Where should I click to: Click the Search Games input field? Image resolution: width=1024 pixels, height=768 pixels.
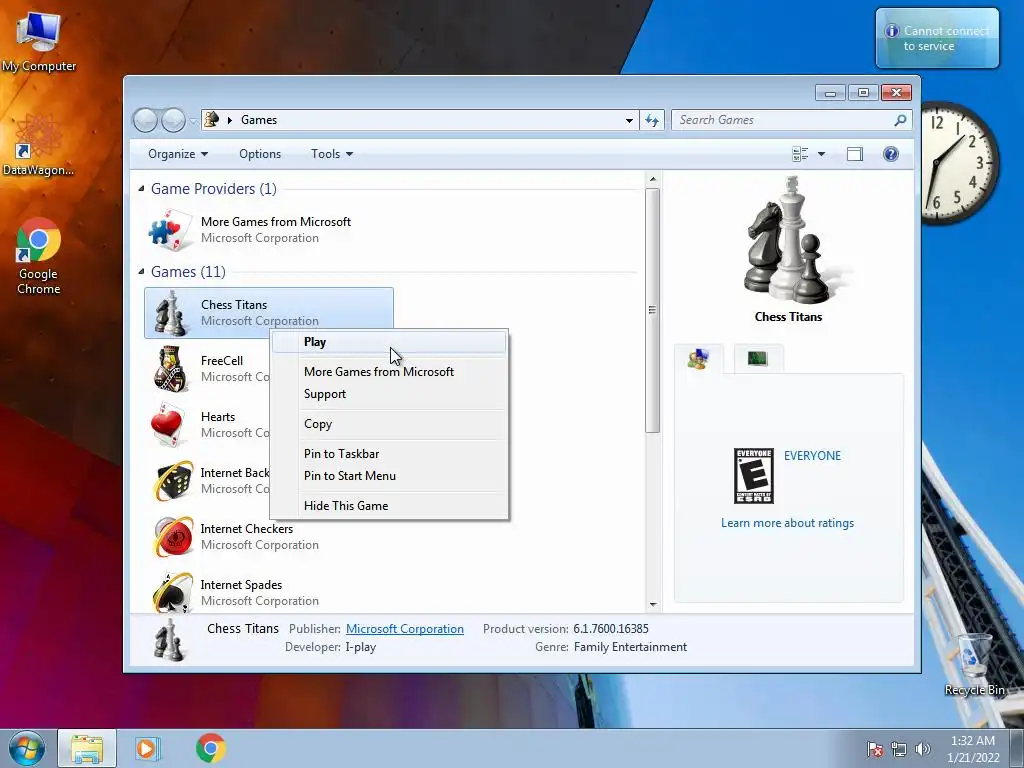click(x=784, y=120)
